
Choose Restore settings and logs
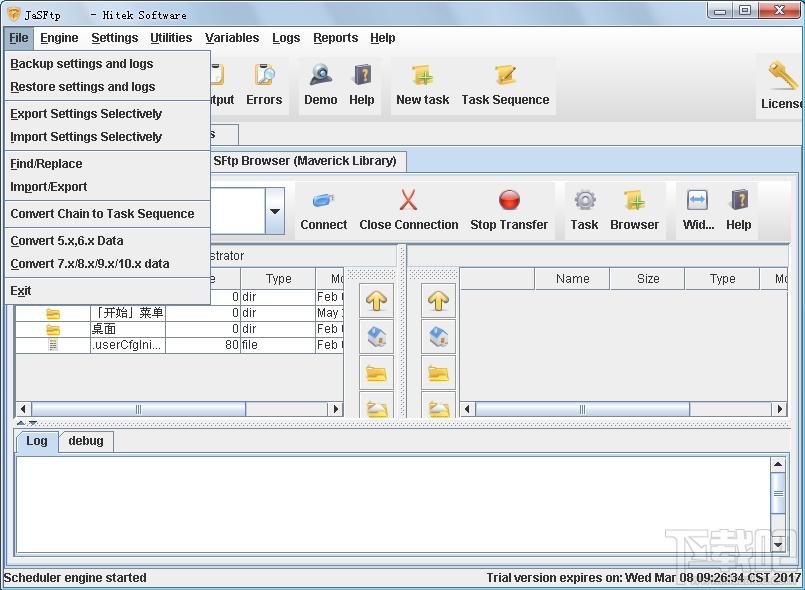[107, 87]
